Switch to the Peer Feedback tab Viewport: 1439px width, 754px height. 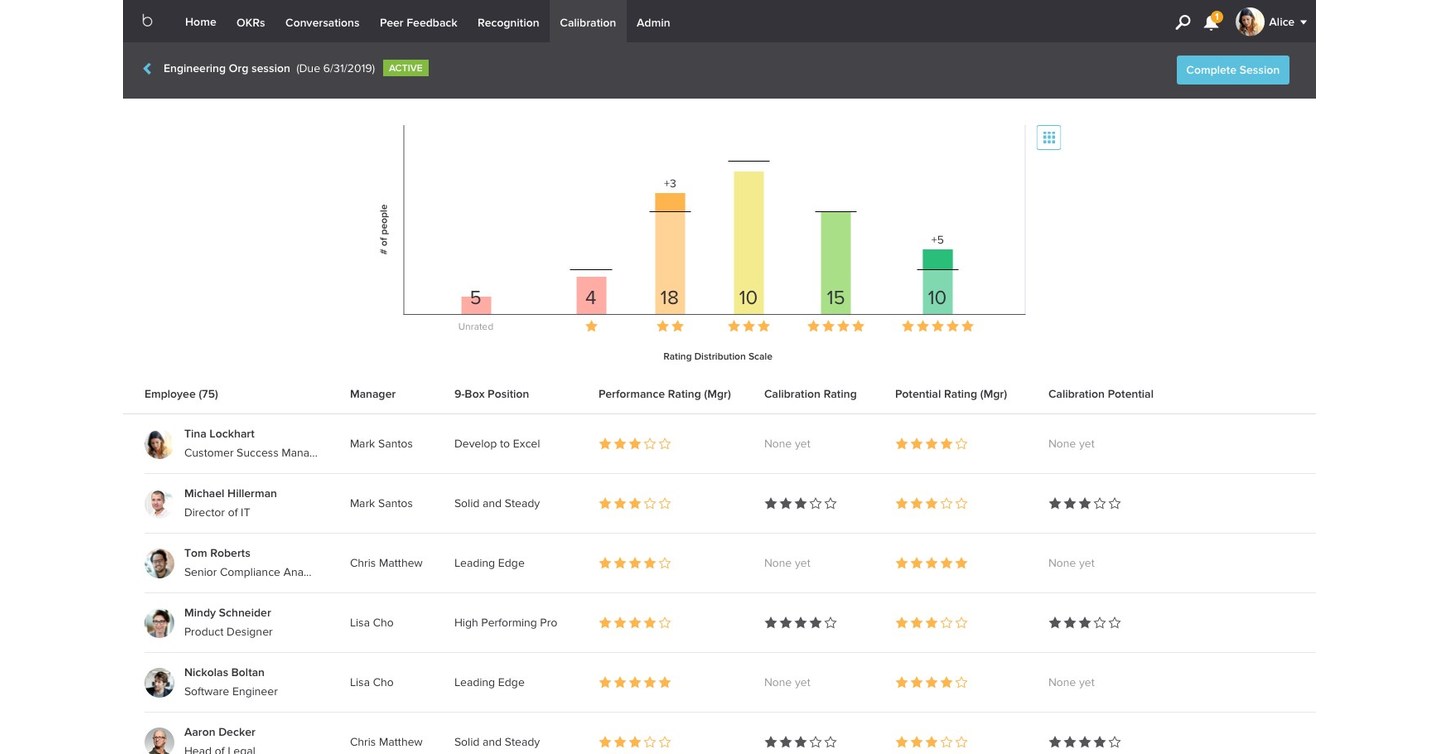pyautogui.click(x=417, y=21)
